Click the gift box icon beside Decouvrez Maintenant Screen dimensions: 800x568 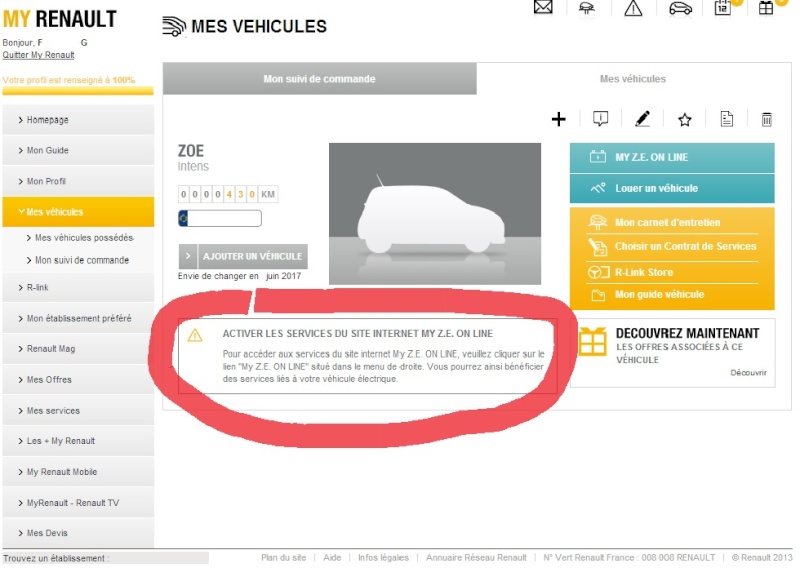click(592, 341)
